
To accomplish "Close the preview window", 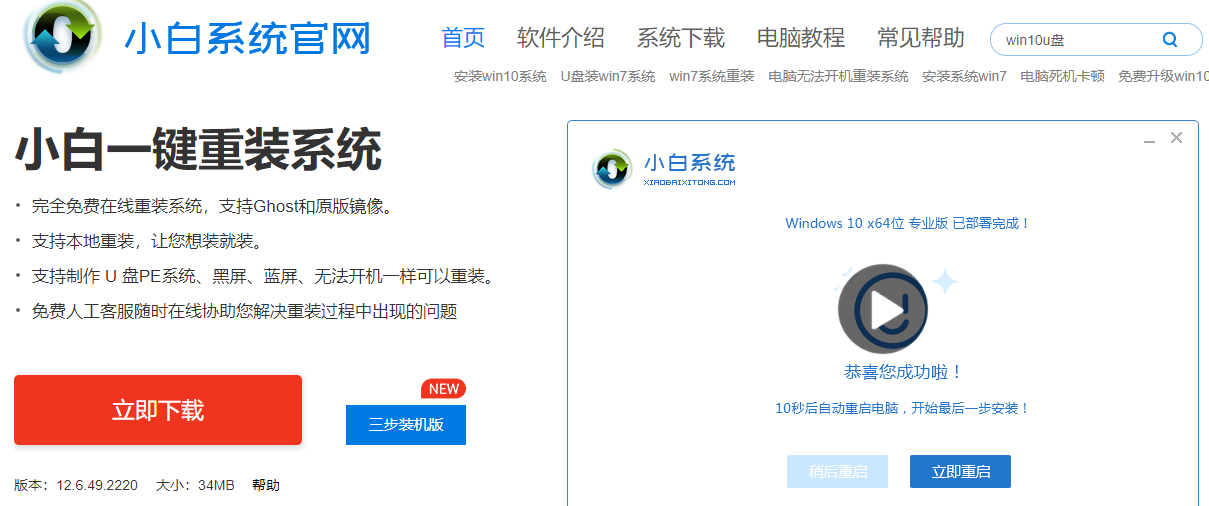I will (1176, 138).
